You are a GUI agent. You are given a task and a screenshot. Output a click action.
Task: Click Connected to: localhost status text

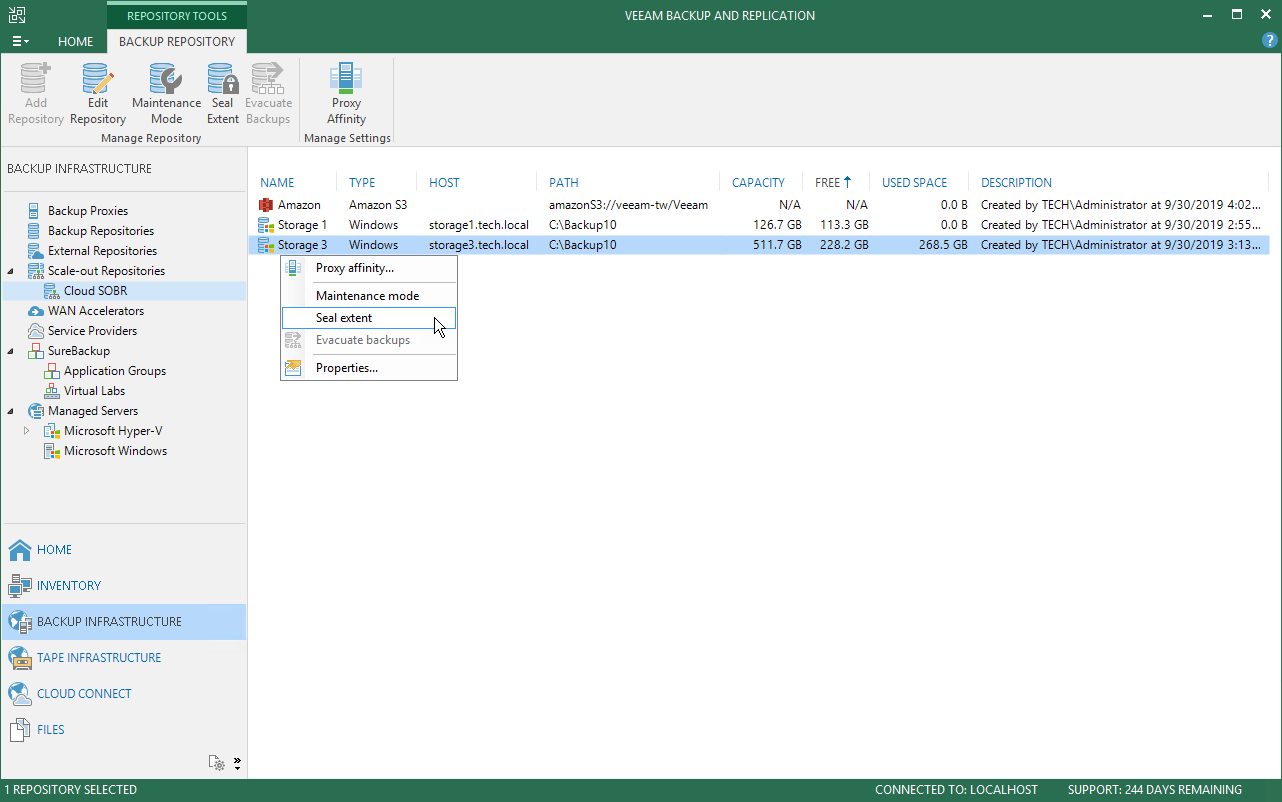[956, 790]
